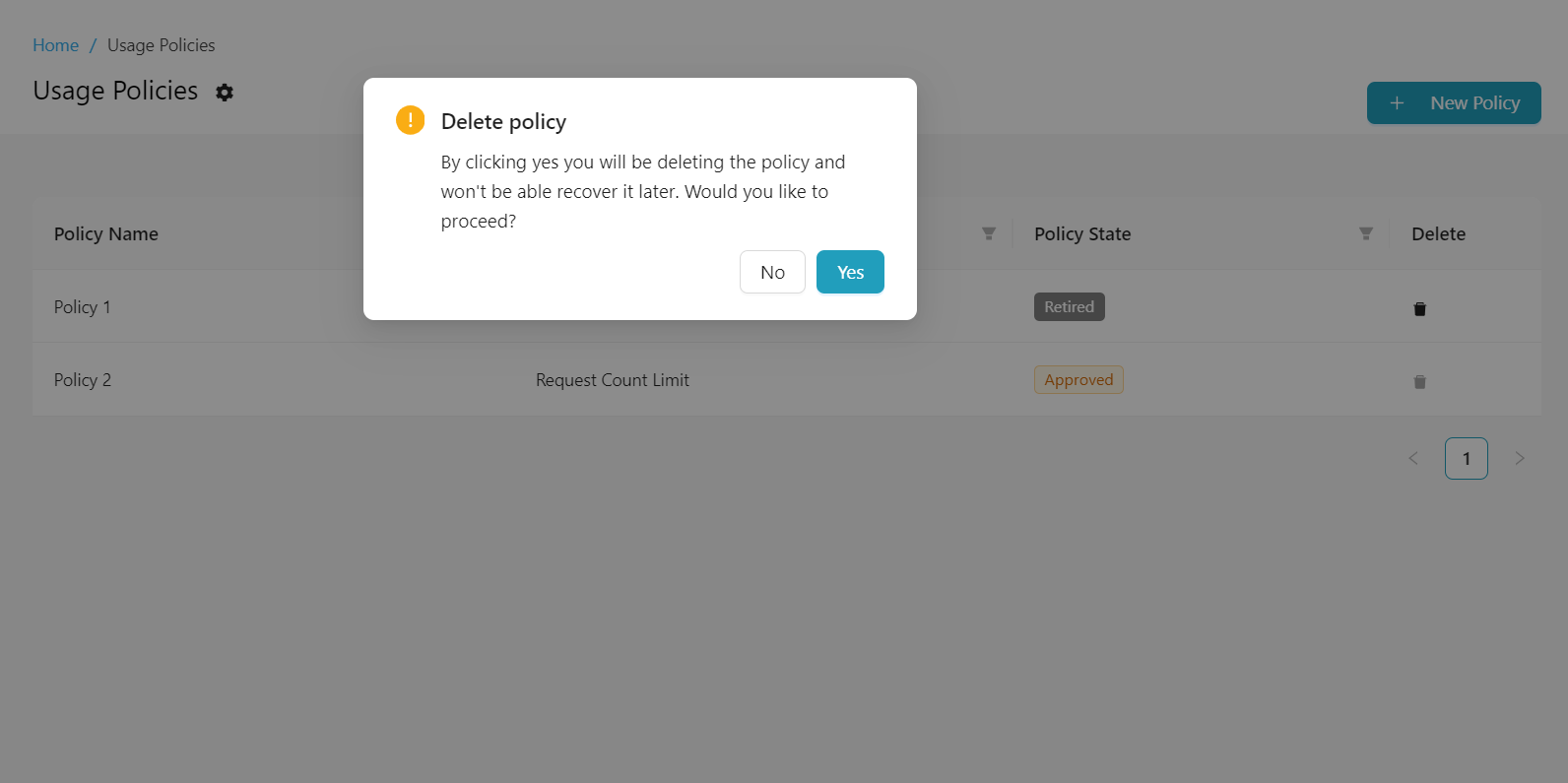Click the delete trash icon for Policy 2
The height and width of the screenshot is (783, 1568).
pyautogui.click(x=1419, y=380)
